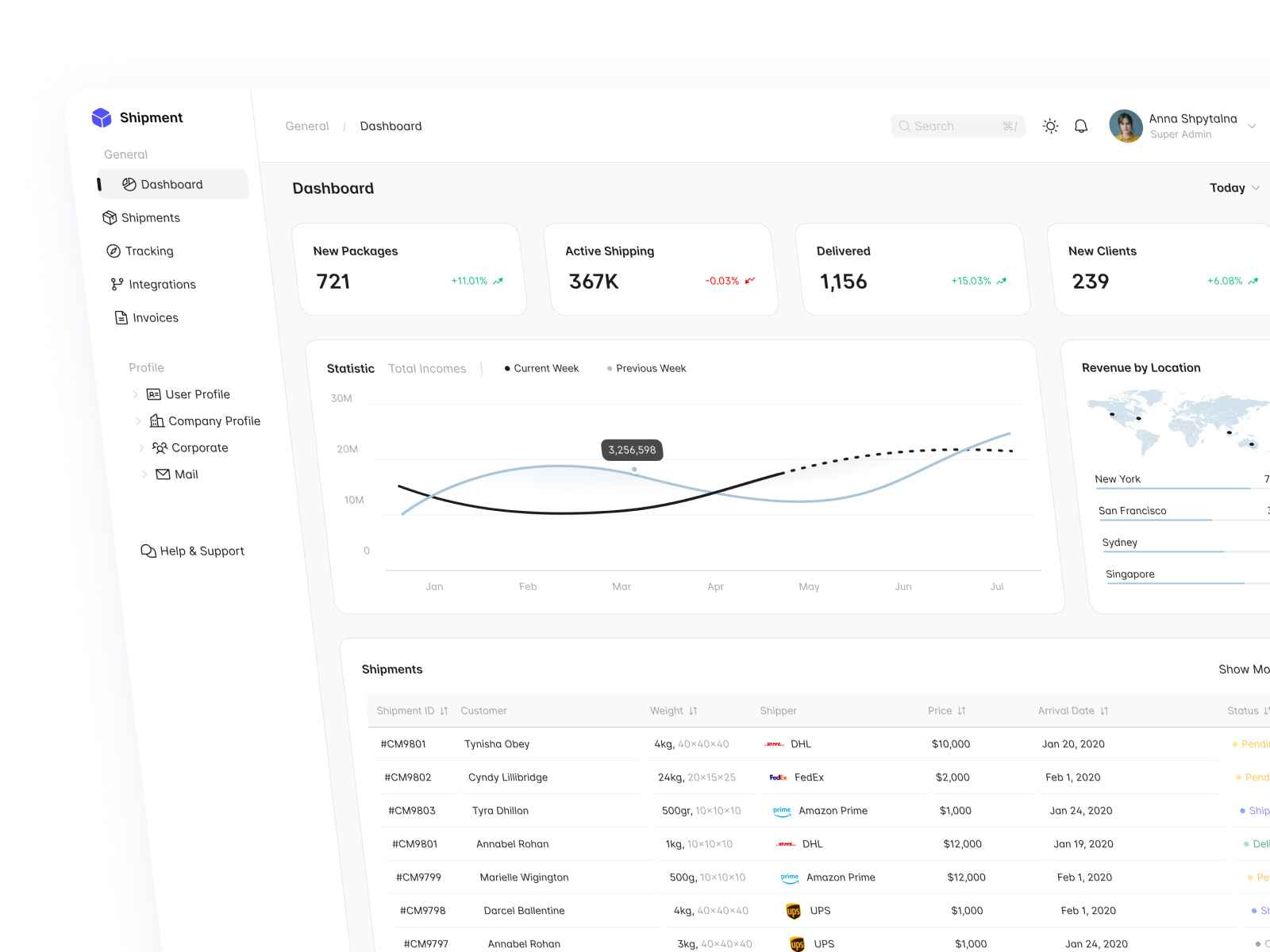The height and width of the screenshot is (952, 1270).
Task: Open Help & Support
Action: (x=193, y=551)
